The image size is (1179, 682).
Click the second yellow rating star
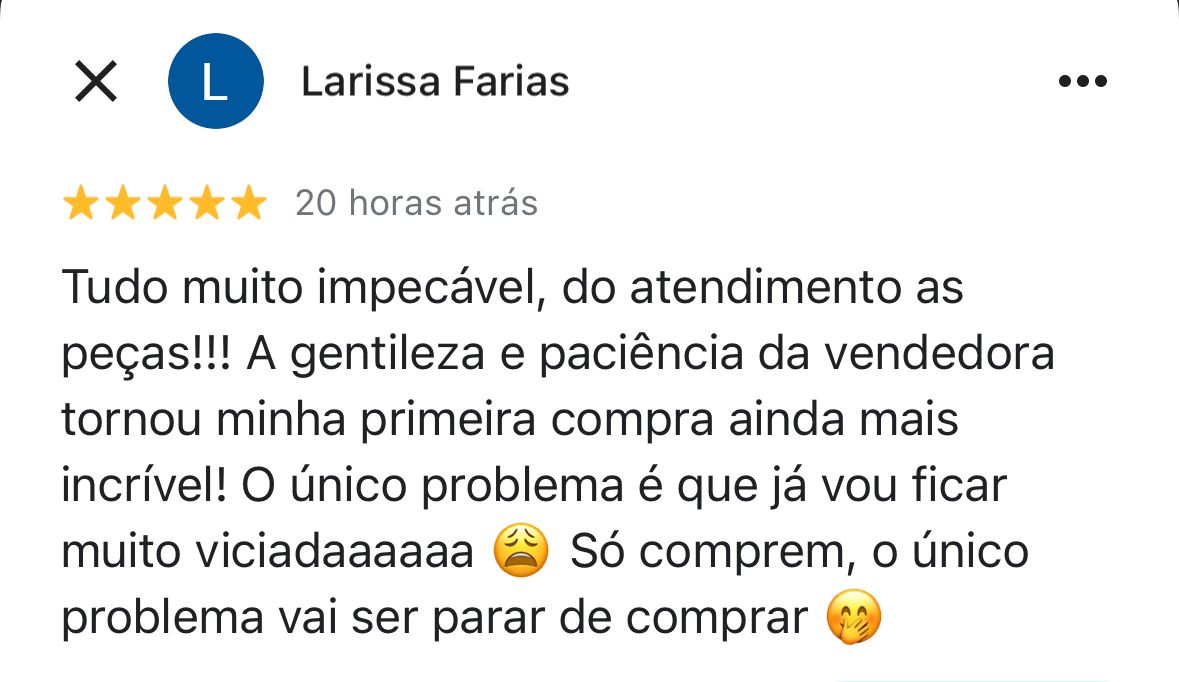coord(122,204)
